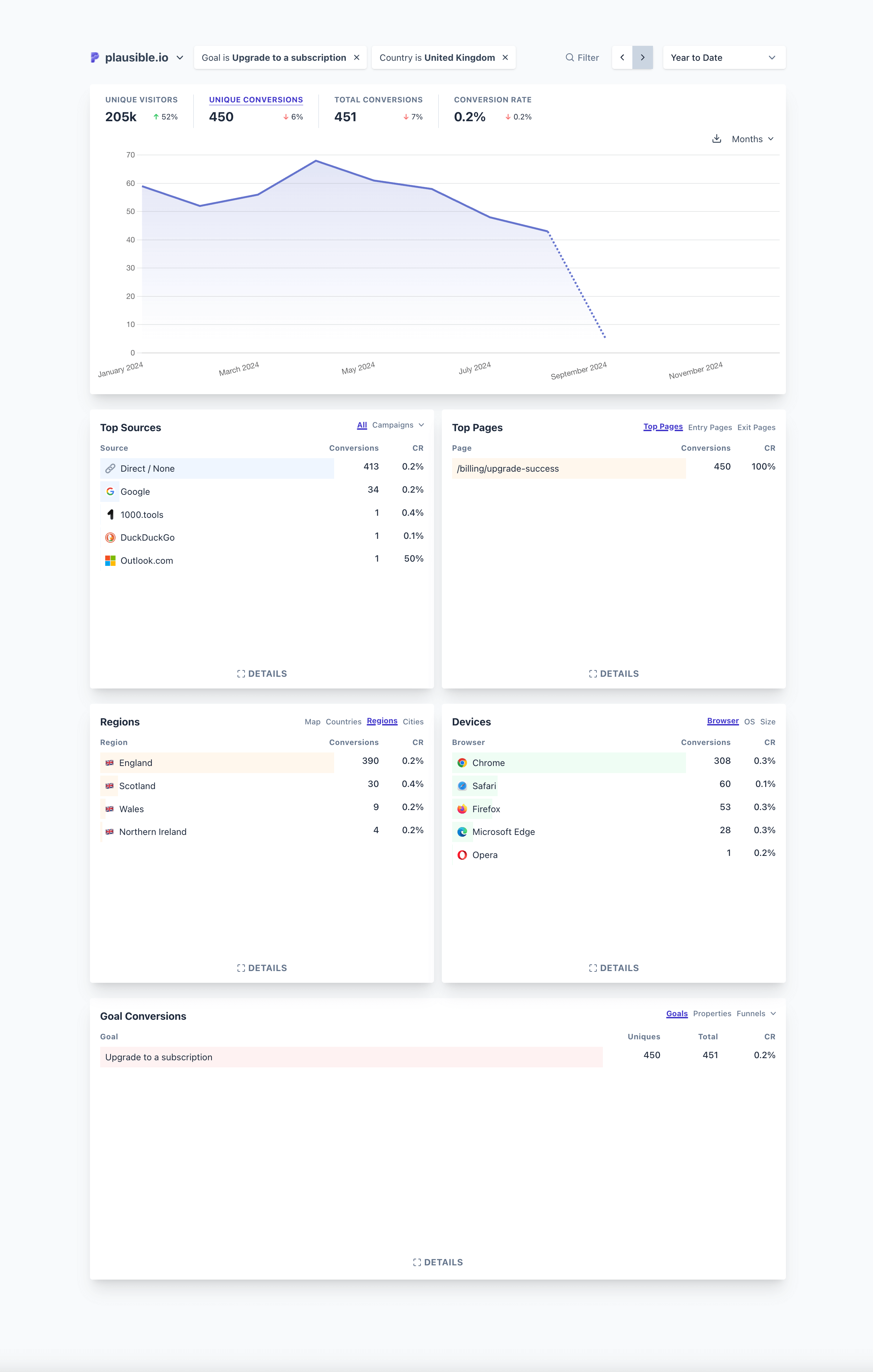The image size is (873, 1372).
Task: Click the Chrome browser icon
Action: tap(462, 763)
